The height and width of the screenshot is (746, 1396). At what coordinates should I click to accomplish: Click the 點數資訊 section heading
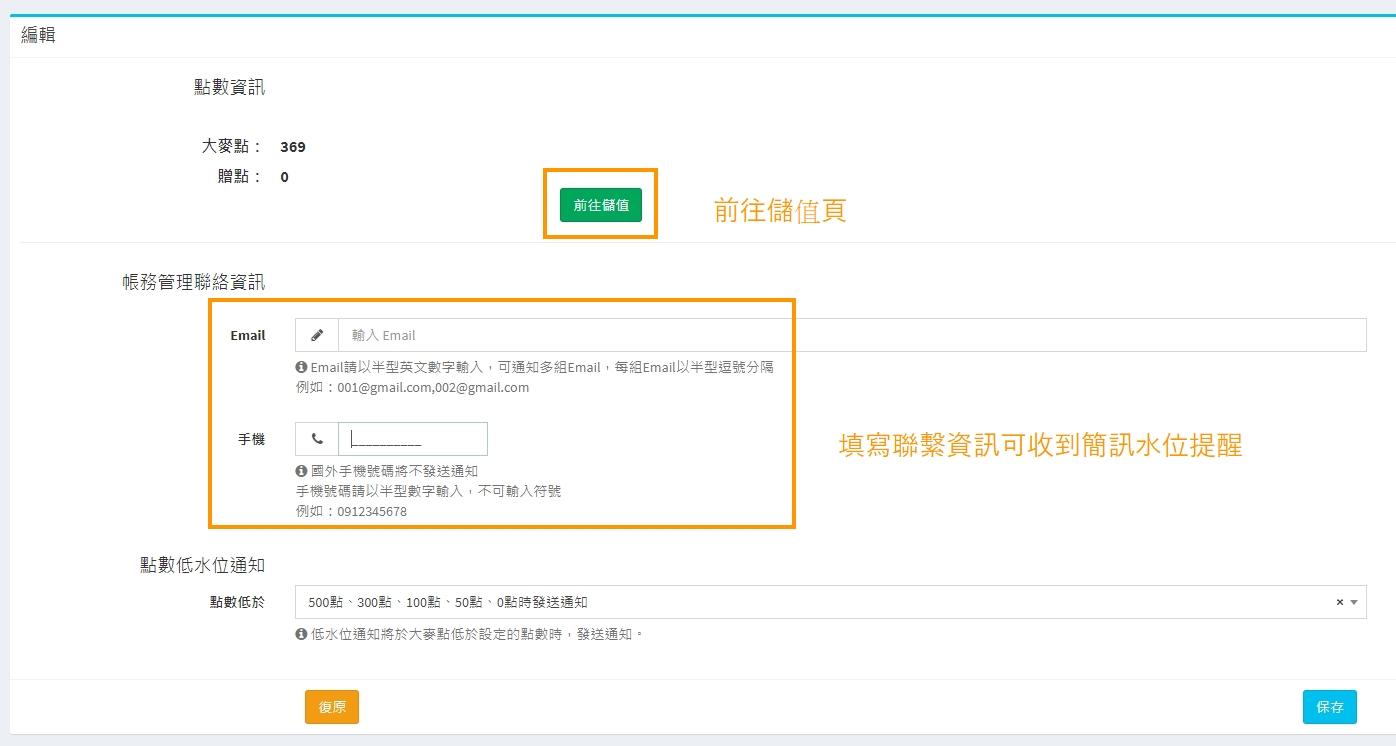229,87
